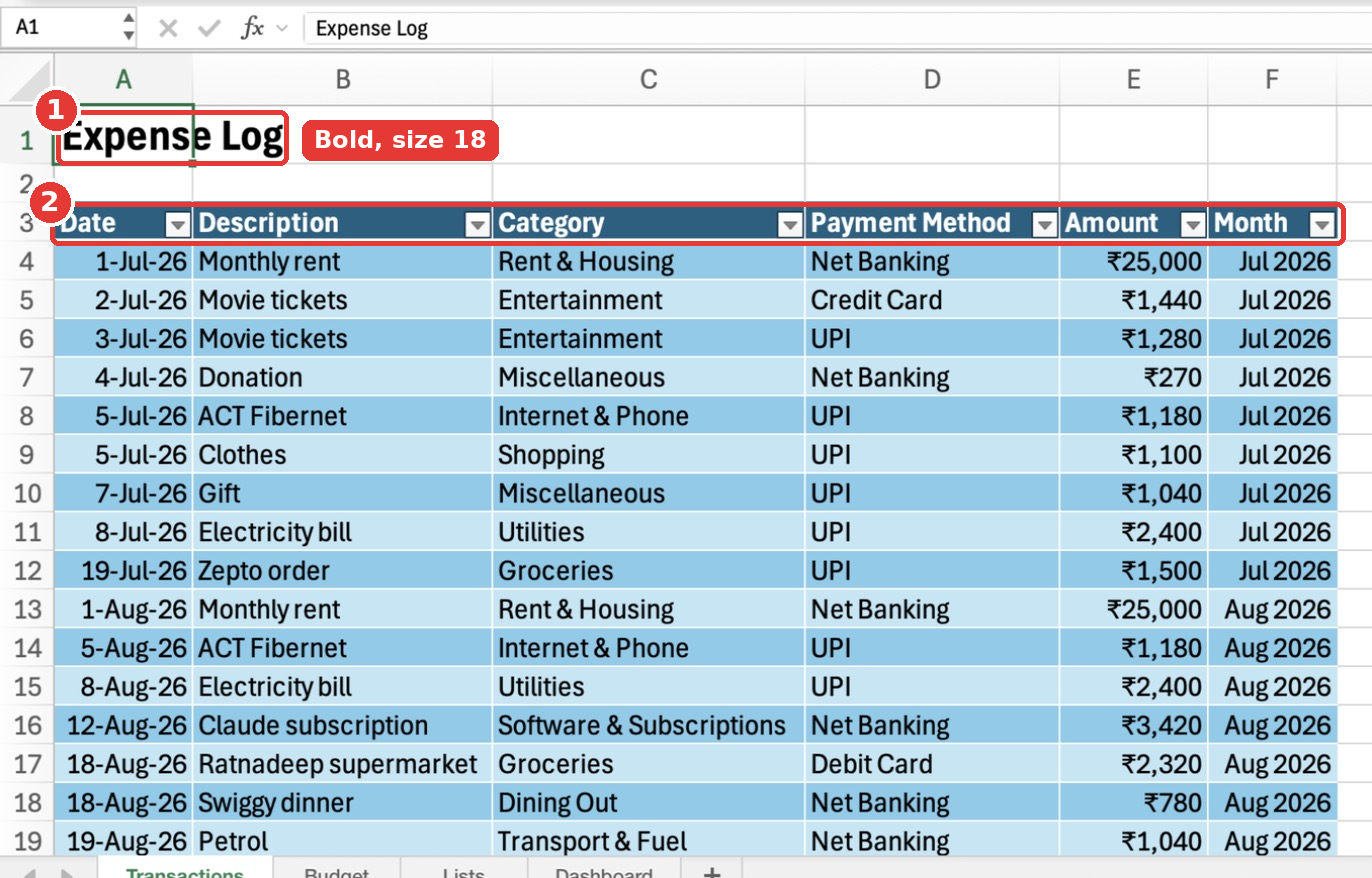Select the "Donation" description cell
The height and width of the screenshot is (878, 1372).
tap(343, 378)
